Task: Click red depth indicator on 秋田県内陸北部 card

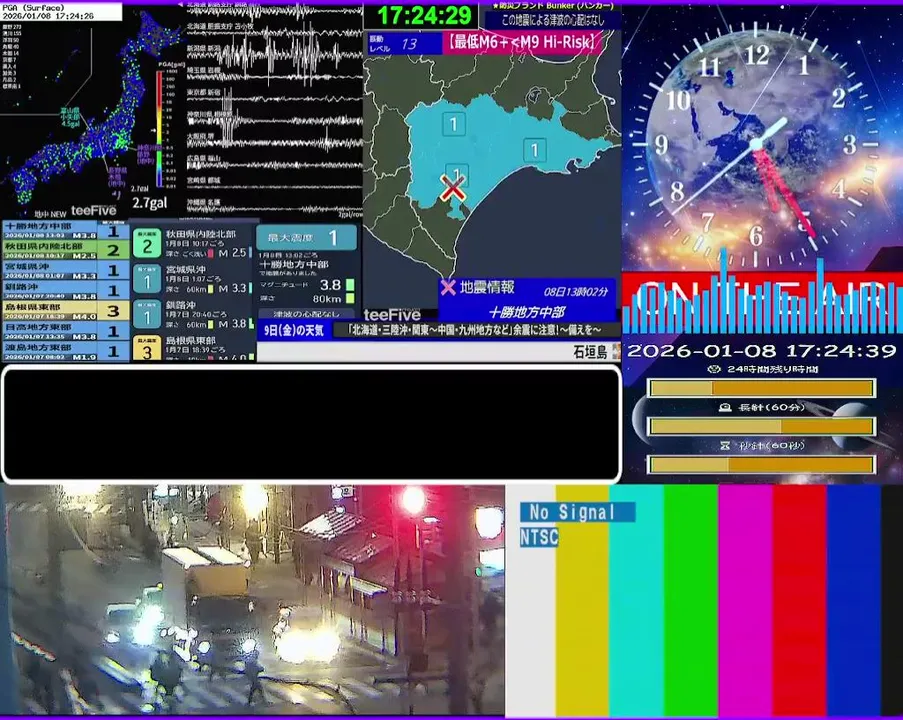Action: [x=210, y=253]
